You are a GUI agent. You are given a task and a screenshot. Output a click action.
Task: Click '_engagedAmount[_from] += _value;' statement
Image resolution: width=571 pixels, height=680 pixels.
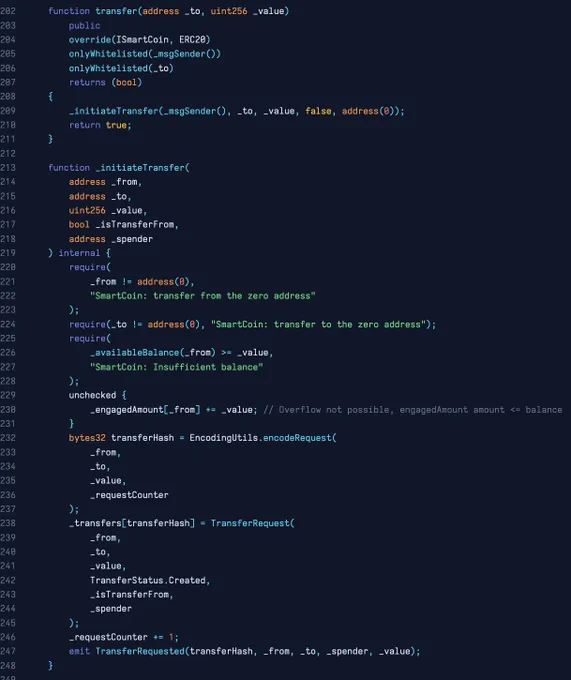[x=174, y=410]
